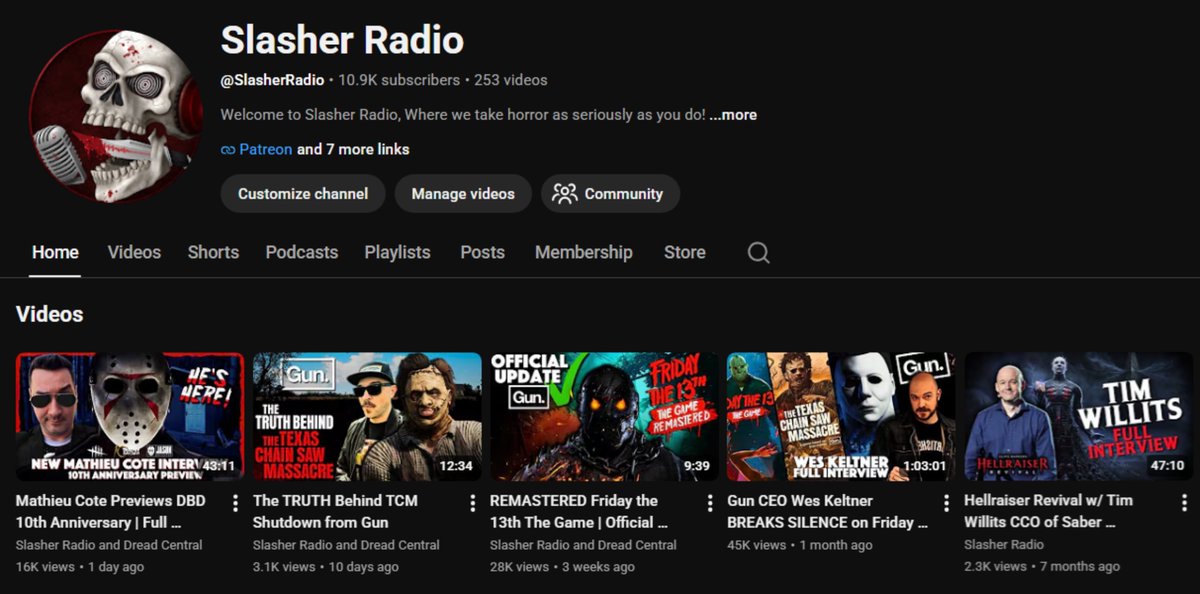Switch to the Posts tab

click(482, 252)
